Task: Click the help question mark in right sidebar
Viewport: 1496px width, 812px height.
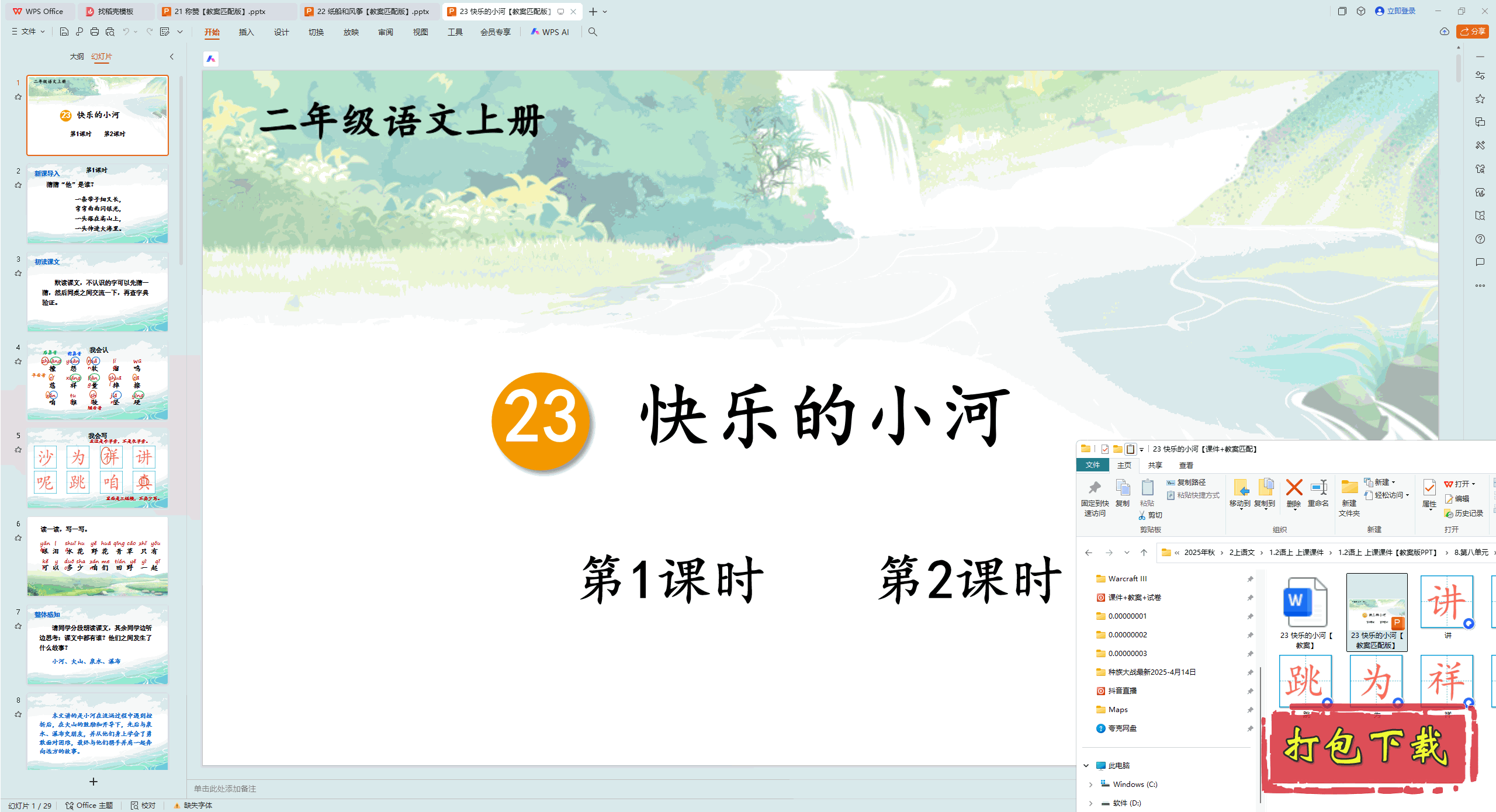Action: click(1480, 239)
